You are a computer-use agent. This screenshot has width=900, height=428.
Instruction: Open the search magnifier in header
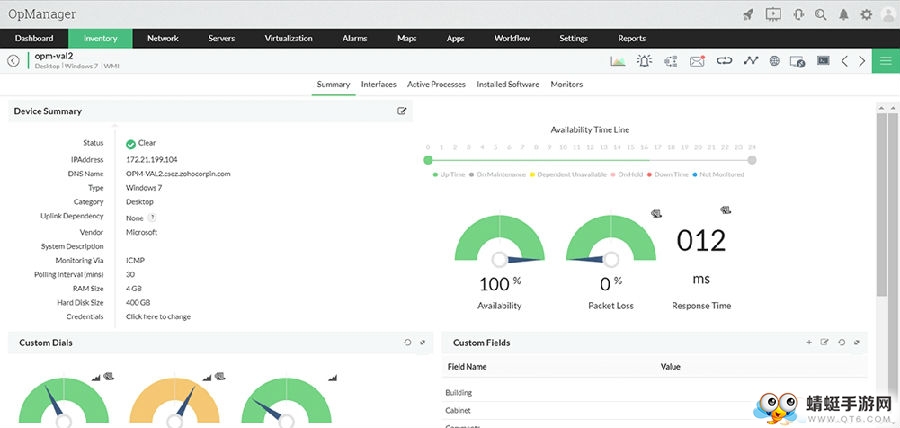coord(821,15)
